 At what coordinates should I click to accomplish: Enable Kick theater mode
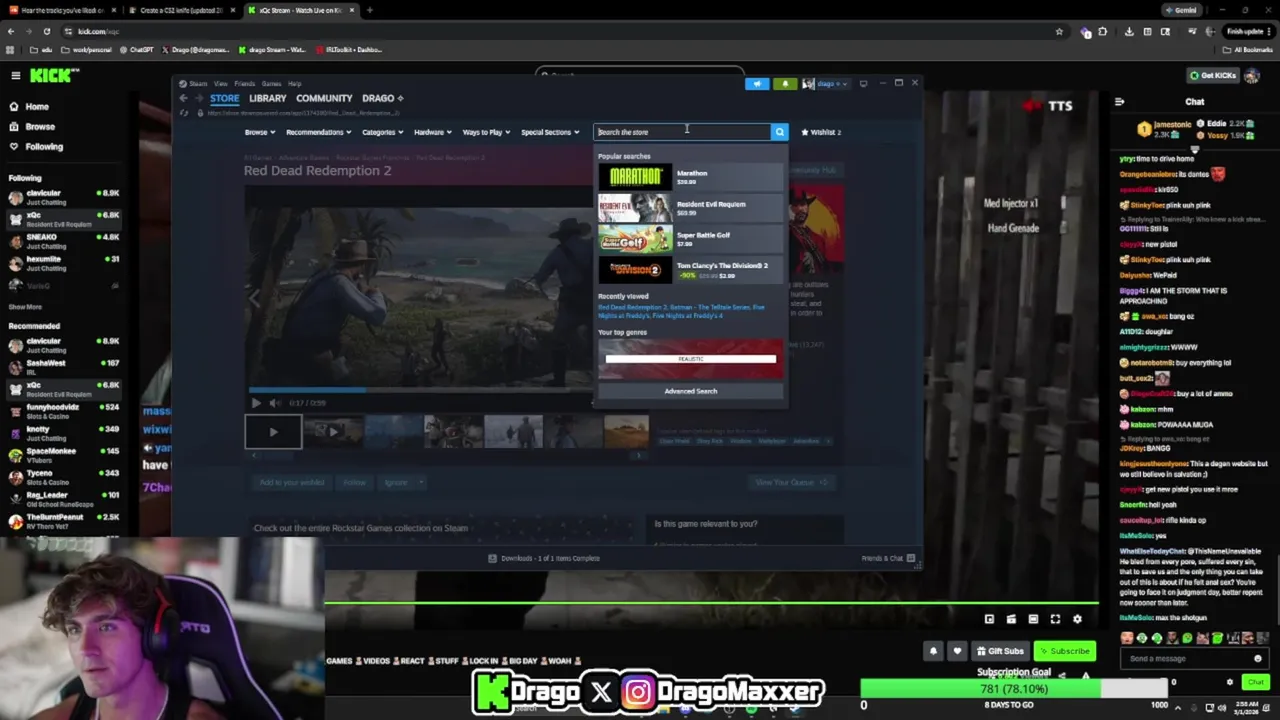point(1033,619)
